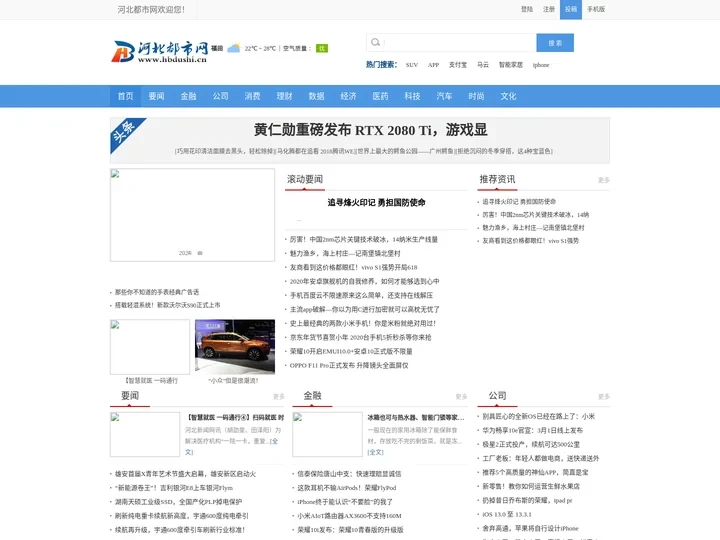Image resolution: width=720 pixels, height=540 pixels.
Task: Open article 魅力渔乡，海上村庄 in 滚动要闻
Action: click(345, 253)
